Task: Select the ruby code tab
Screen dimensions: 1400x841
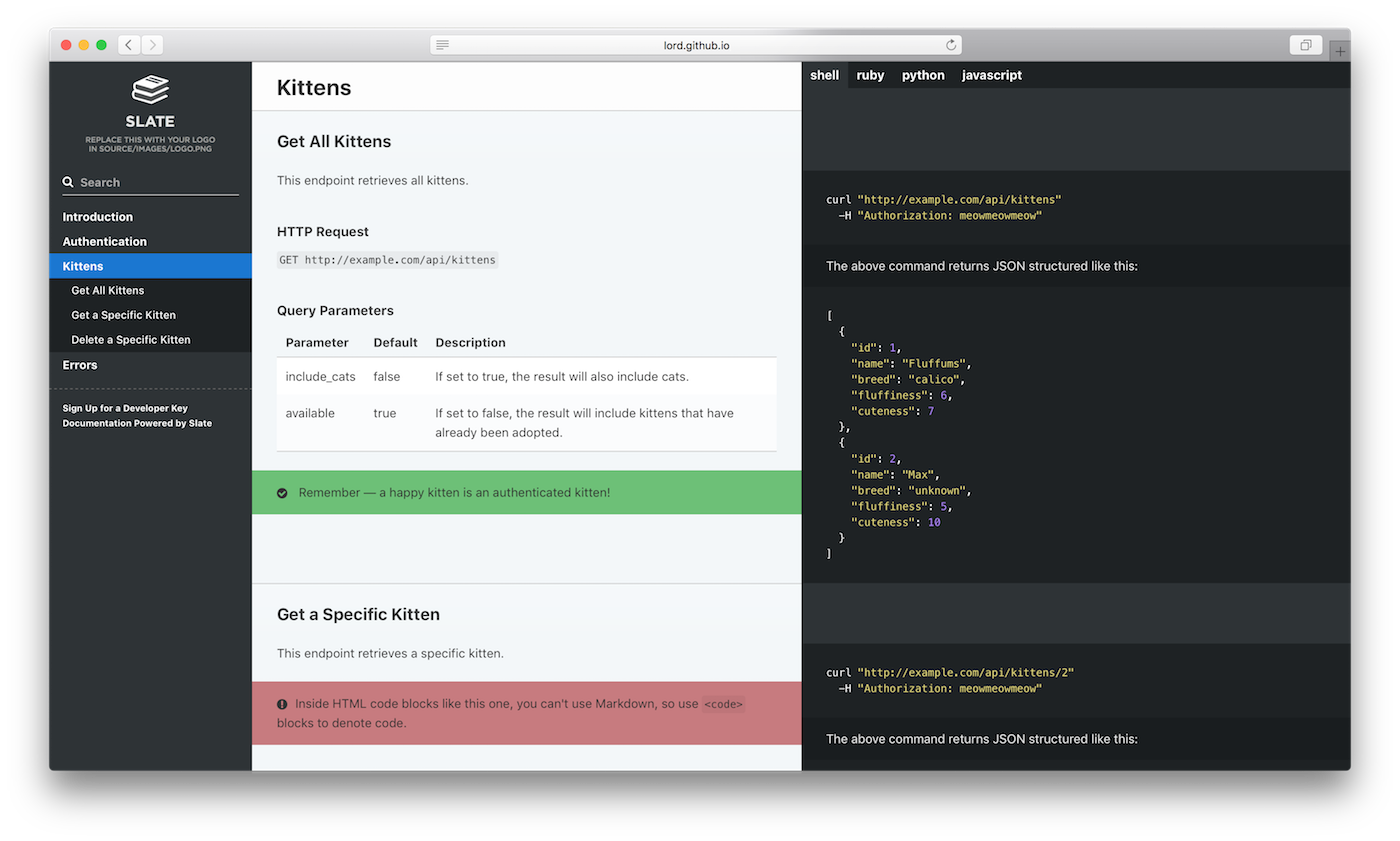Action: point(869,75)
